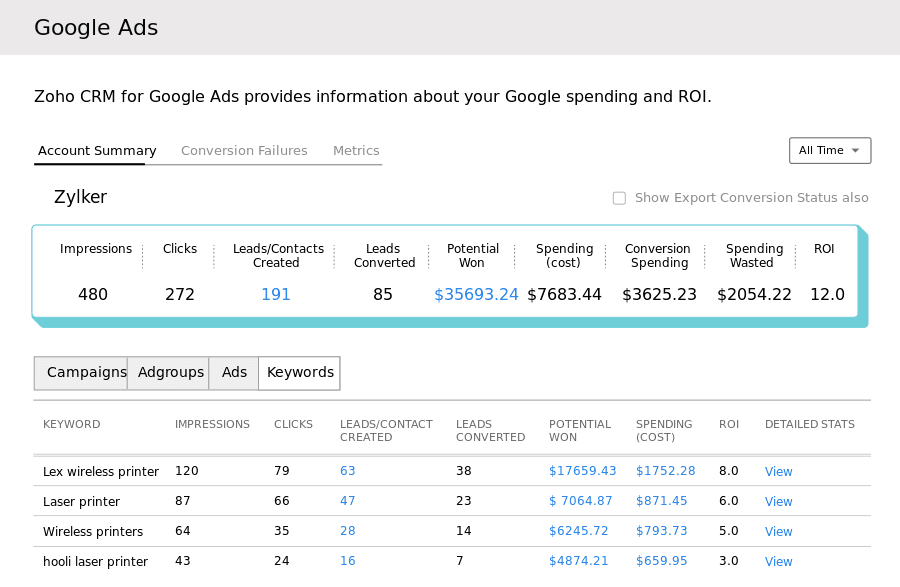View detailed stats for Laser printer
900x587 pixels.
(778, 502)
